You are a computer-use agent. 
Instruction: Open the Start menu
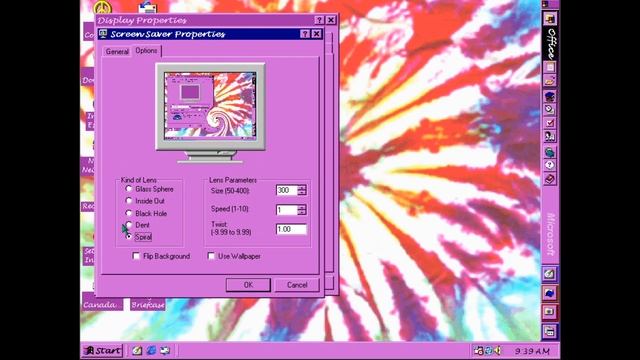(102, 351)
